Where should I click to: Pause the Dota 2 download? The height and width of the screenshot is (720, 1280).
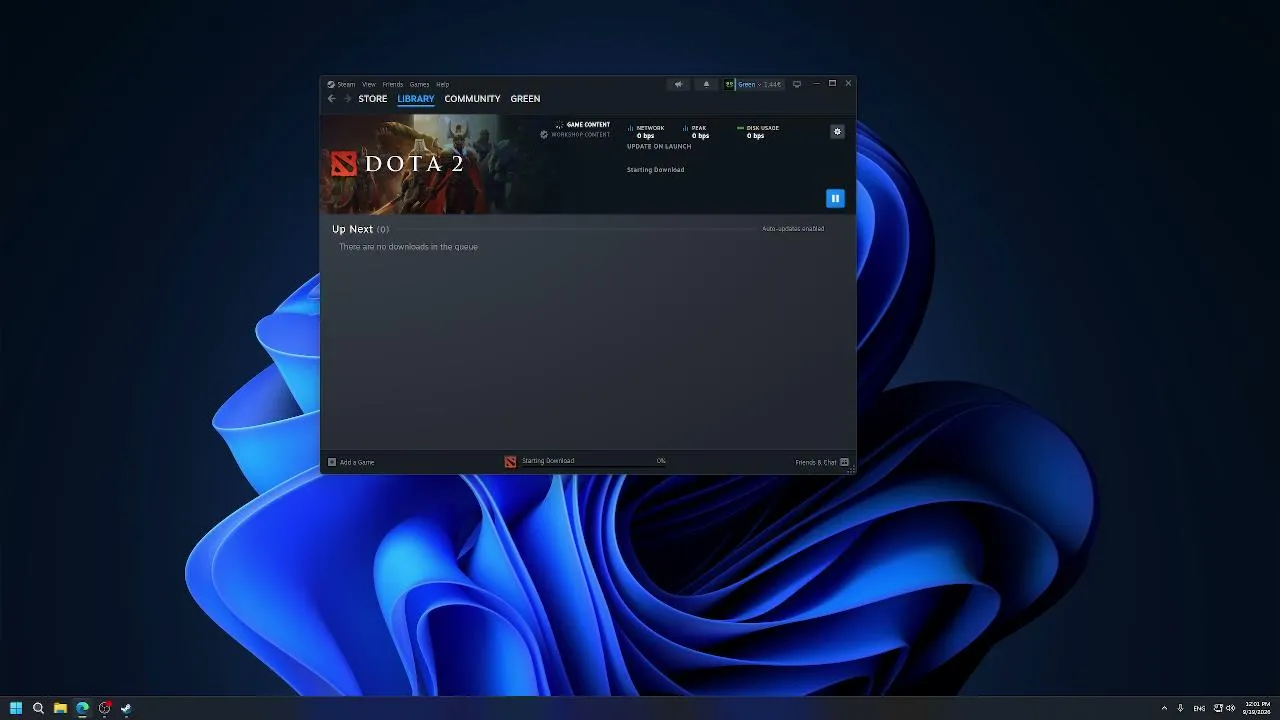pyautogui.click(x=835, y=198)
